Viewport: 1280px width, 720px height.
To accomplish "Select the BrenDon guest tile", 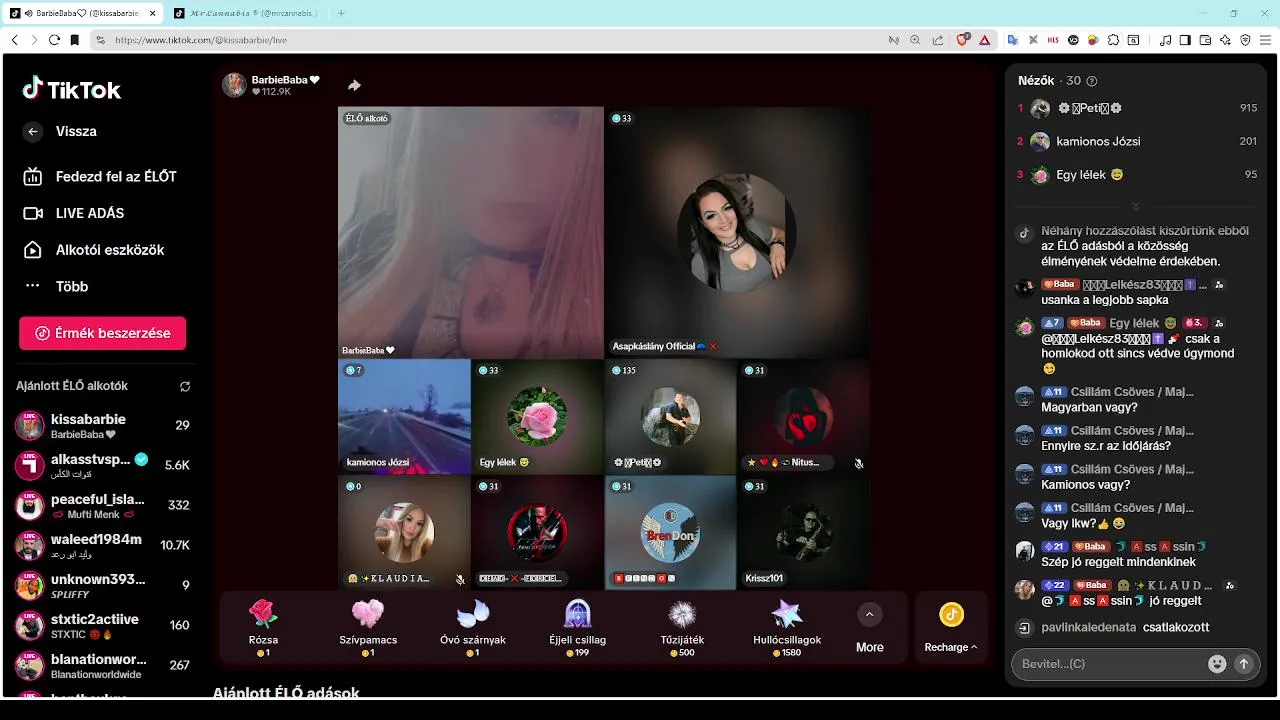I will (x=670, y=532).
